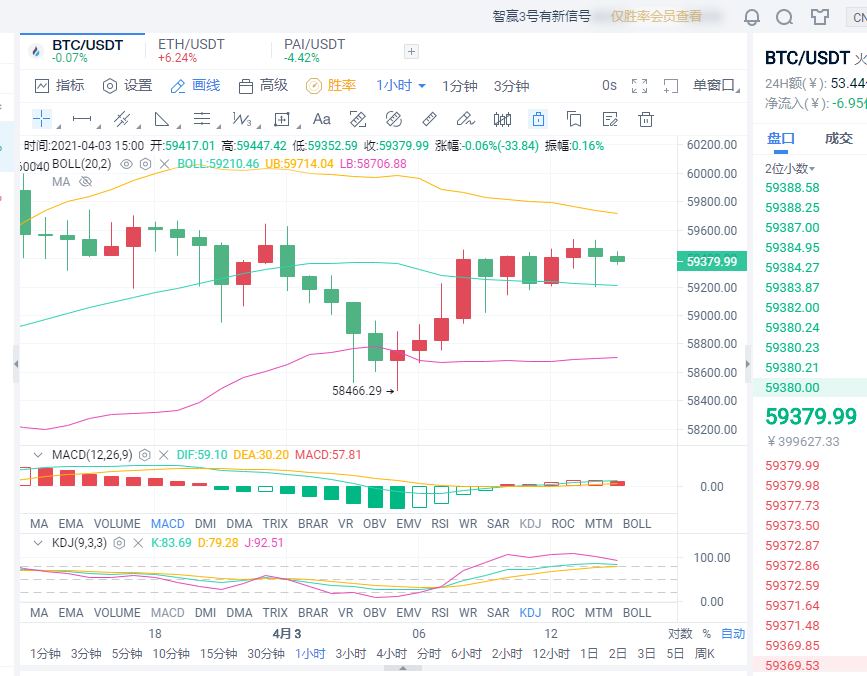
Task: Click the trash icon to clear drawings
Action: tap(646, 119)
